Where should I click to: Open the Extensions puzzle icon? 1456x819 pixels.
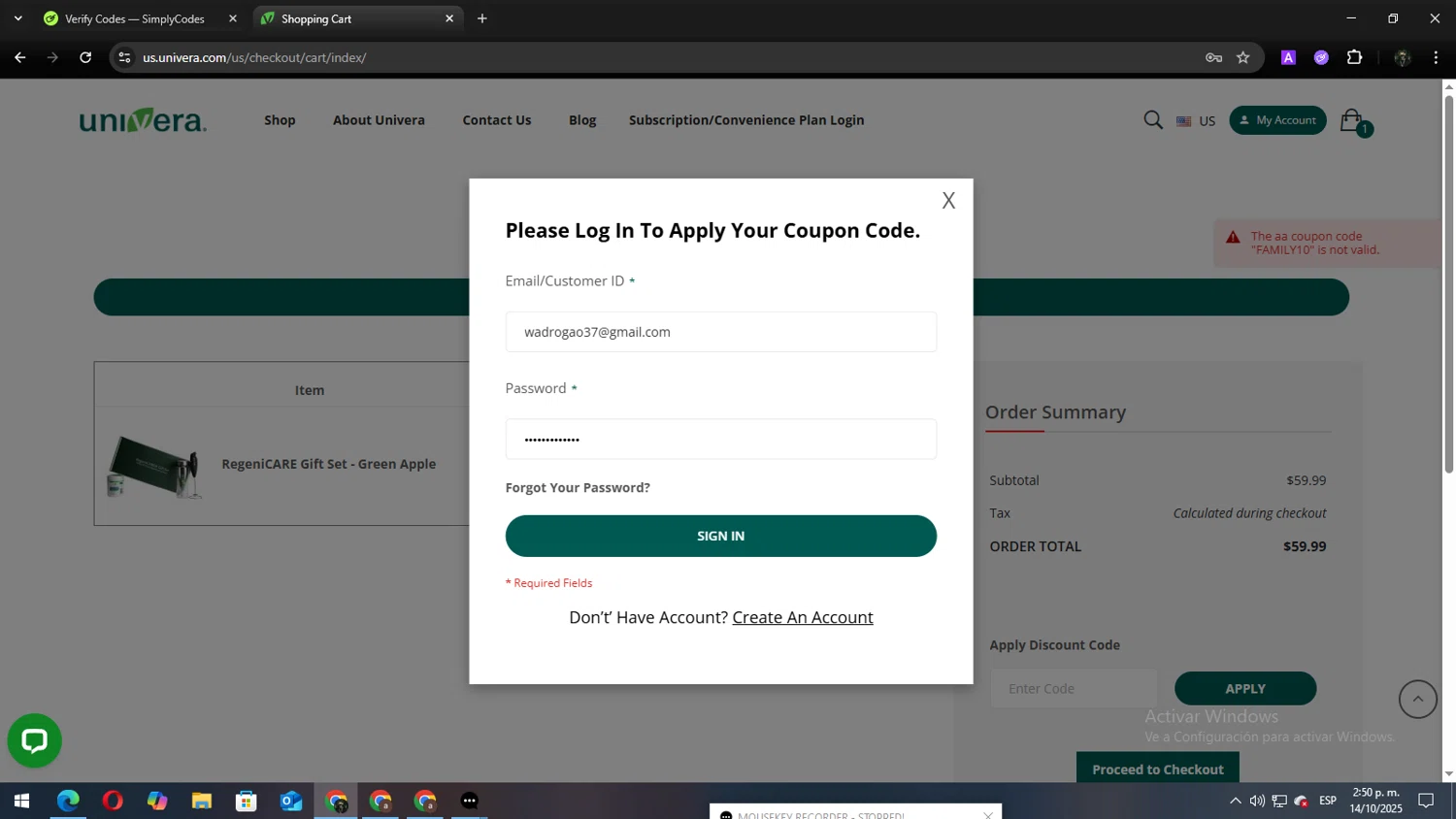[x=1355, y=57]
